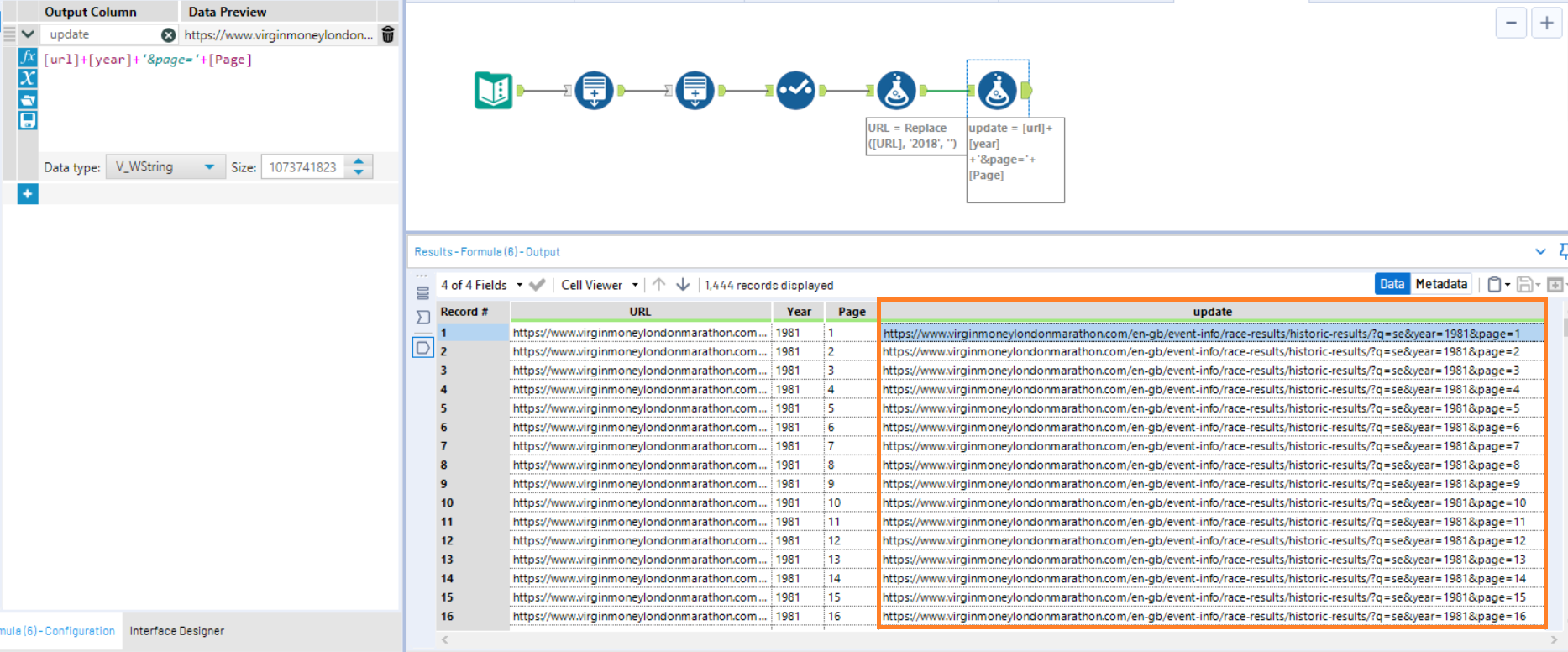Select the Page cell with value 12
The image size is (1568, 652).
coord(851,540)
